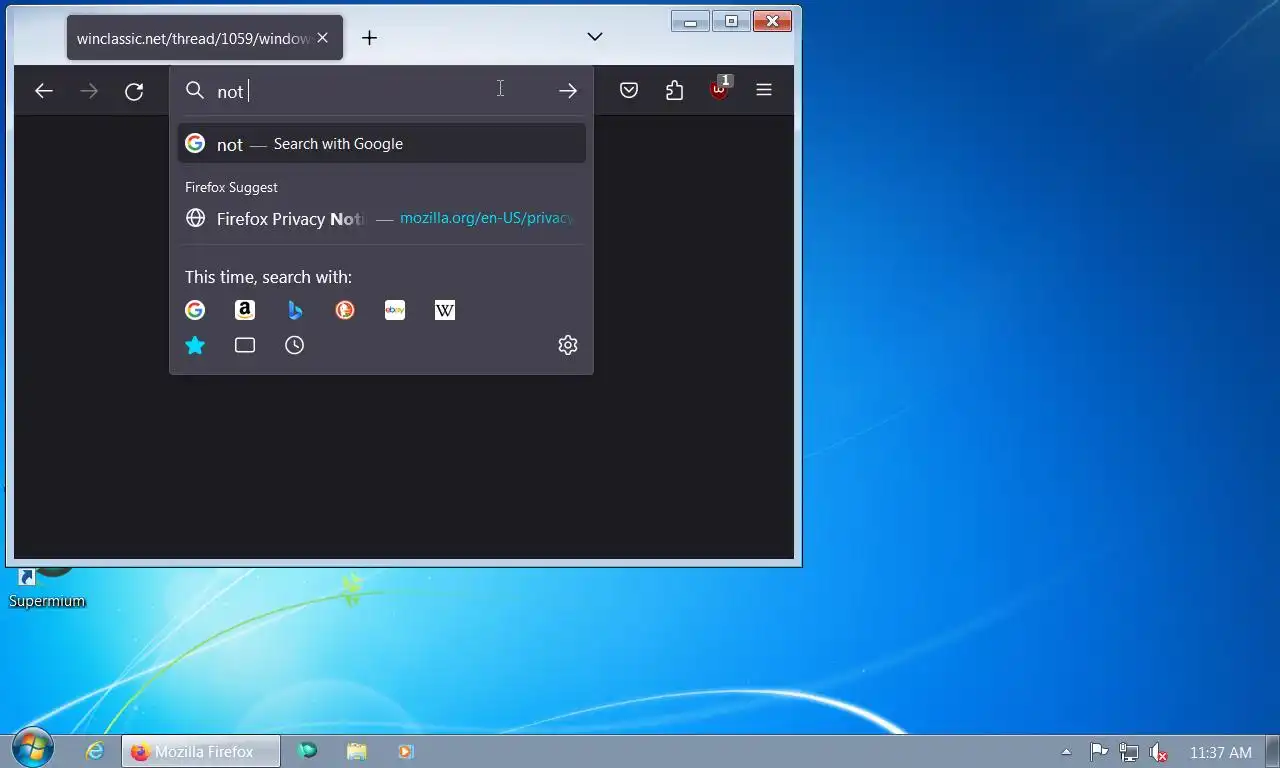
Task: Reload the page with refresh icon
Action: pyautogui.click(x=134, y=91)
